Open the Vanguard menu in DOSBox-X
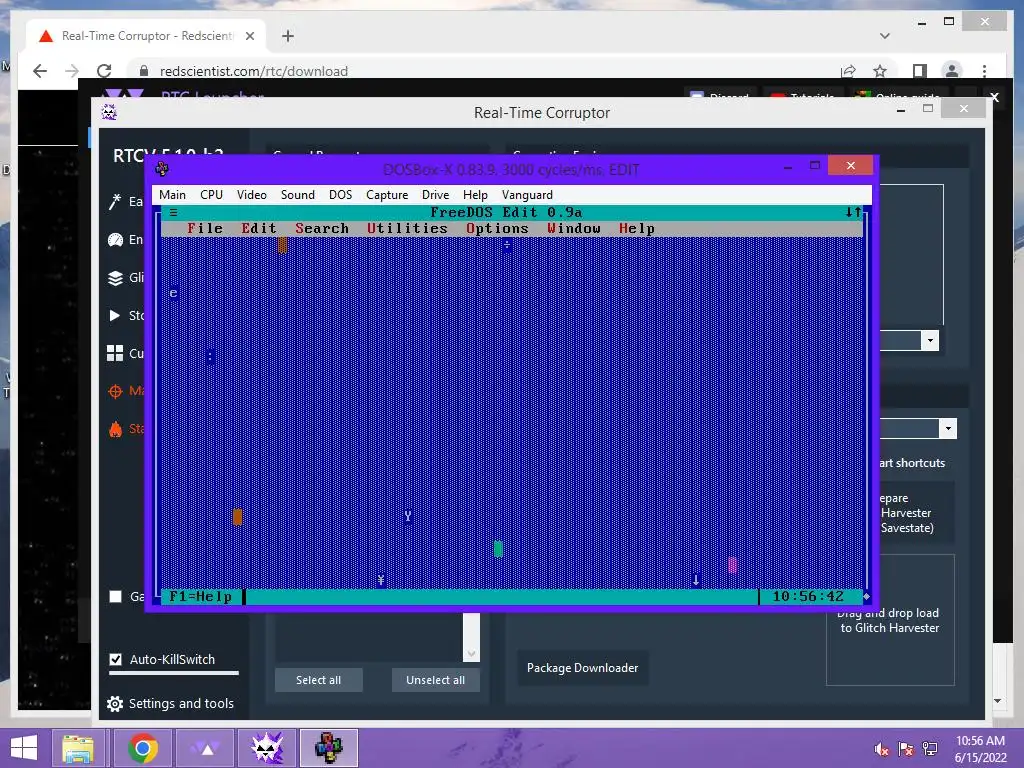The image size is (1024, 768). (527, 195)
